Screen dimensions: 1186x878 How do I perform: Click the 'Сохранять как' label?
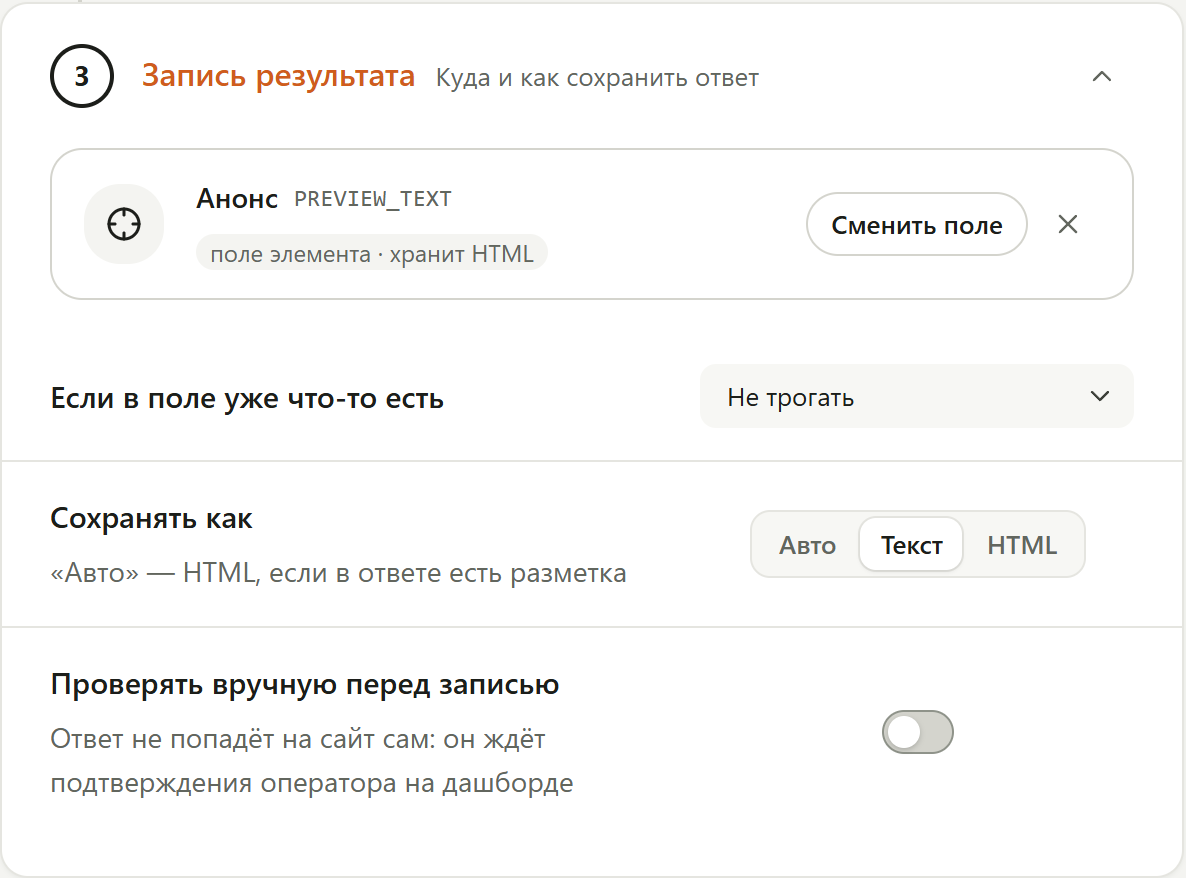151,519
